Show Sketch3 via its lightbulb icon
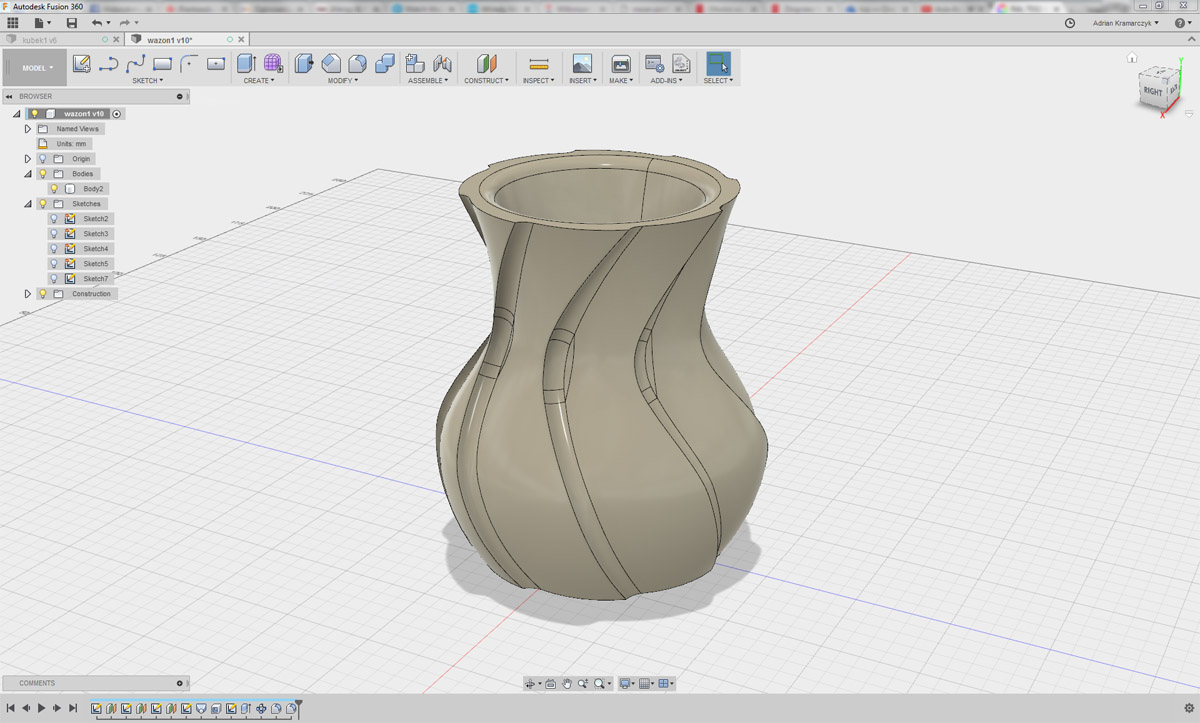1200x723 pixels. 54,234
